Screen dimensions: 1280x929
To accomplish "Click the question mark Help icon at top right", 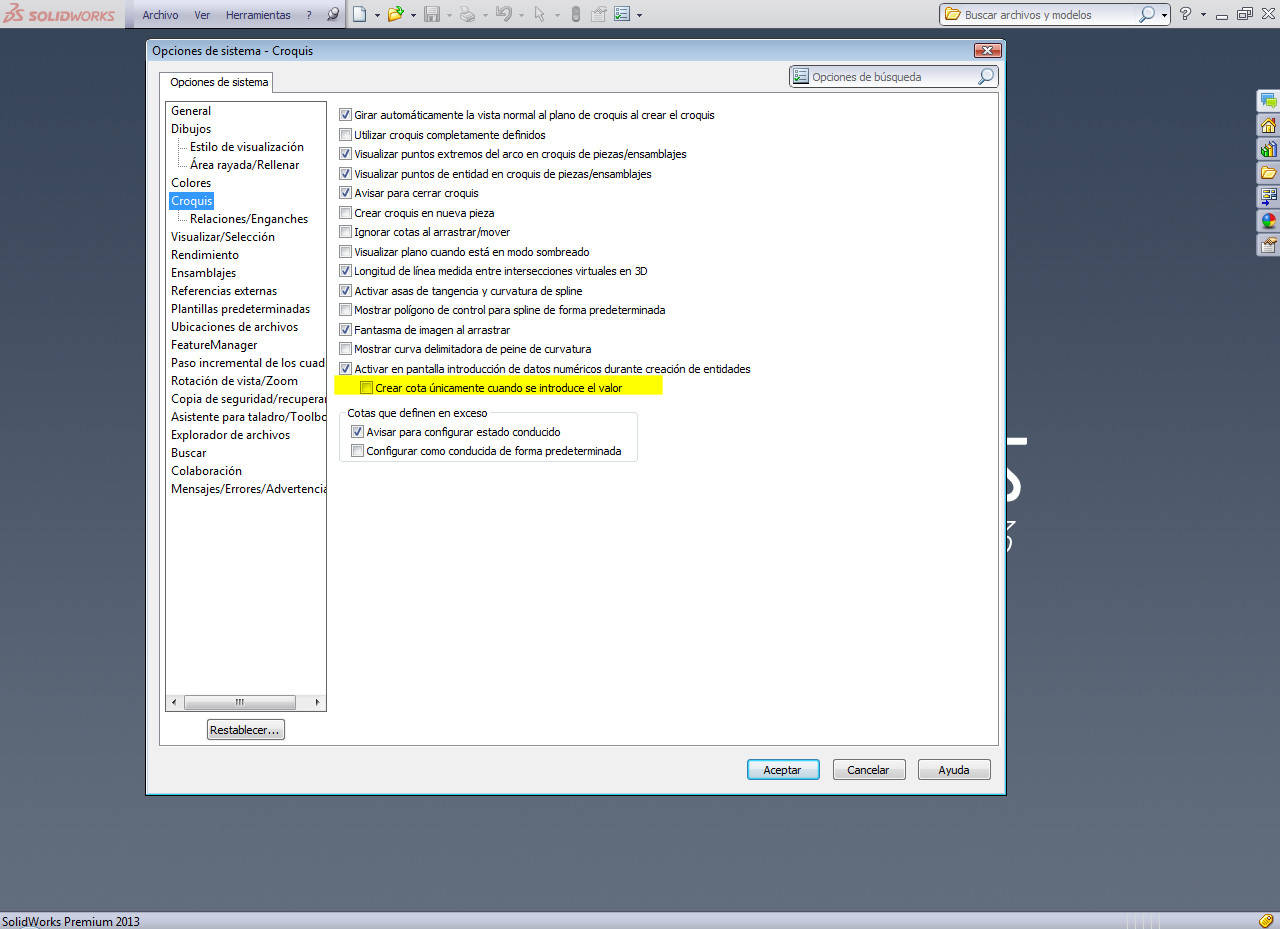I will [x=1185, y=14].
